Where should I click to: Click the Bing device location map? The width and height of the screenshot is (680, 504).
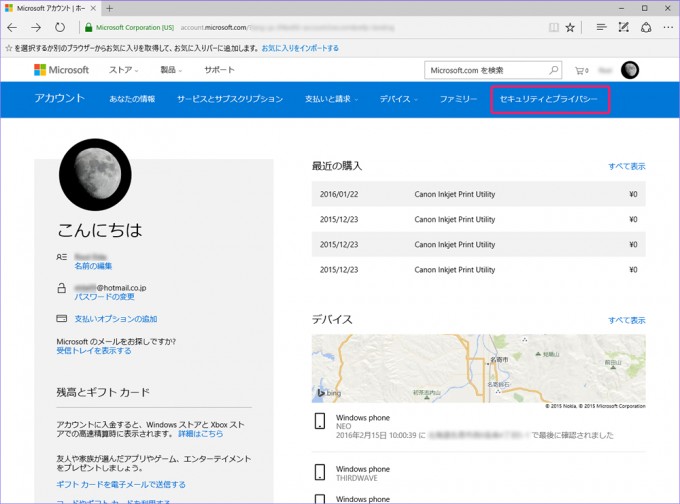click(x=478, y=368)
